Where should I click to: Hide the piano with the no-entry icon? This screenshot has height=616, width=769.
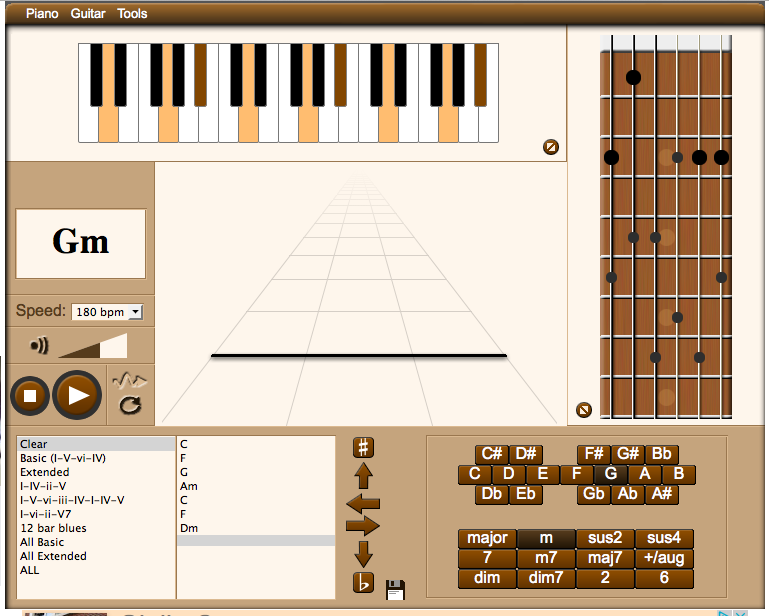point(550,147)
